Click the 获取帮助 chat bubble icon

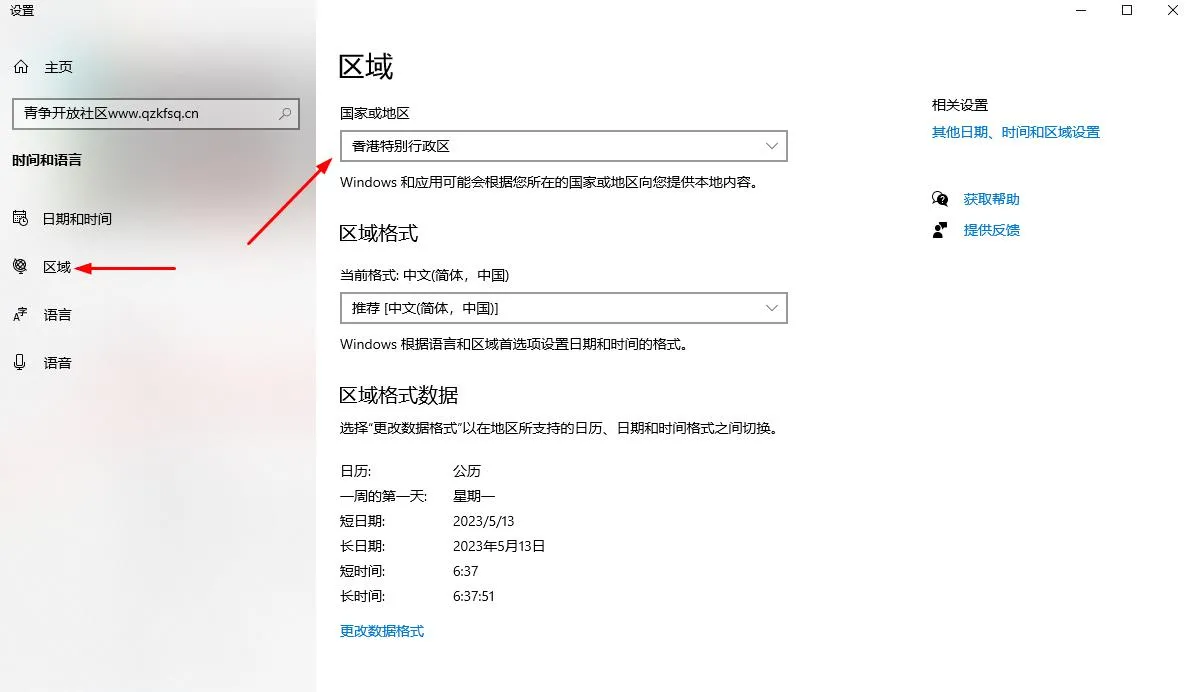pyautogui.click(x=940, y=199)
